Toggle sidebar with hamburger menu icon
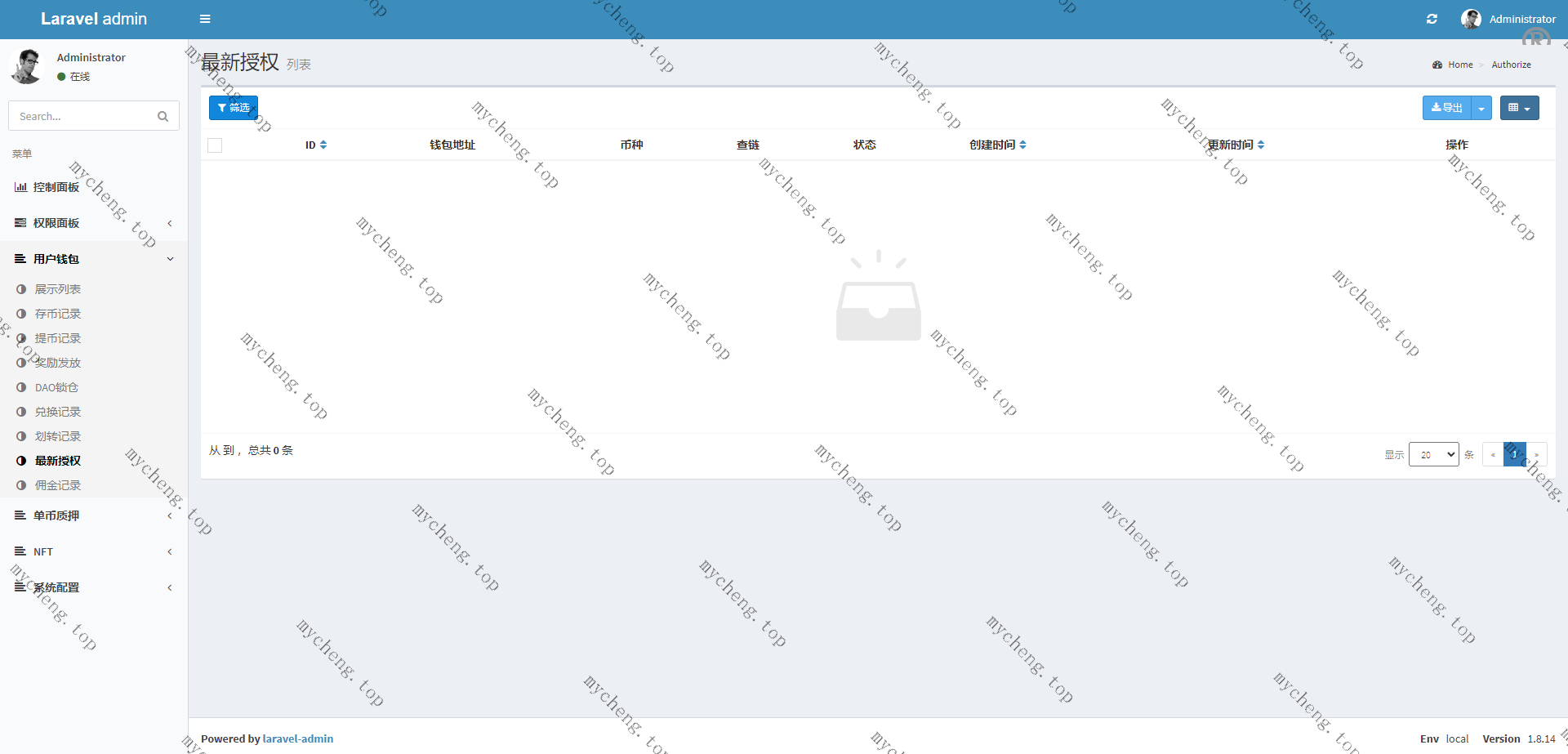Viewport: 1568px width, 754px height. (x=205, y=19)
